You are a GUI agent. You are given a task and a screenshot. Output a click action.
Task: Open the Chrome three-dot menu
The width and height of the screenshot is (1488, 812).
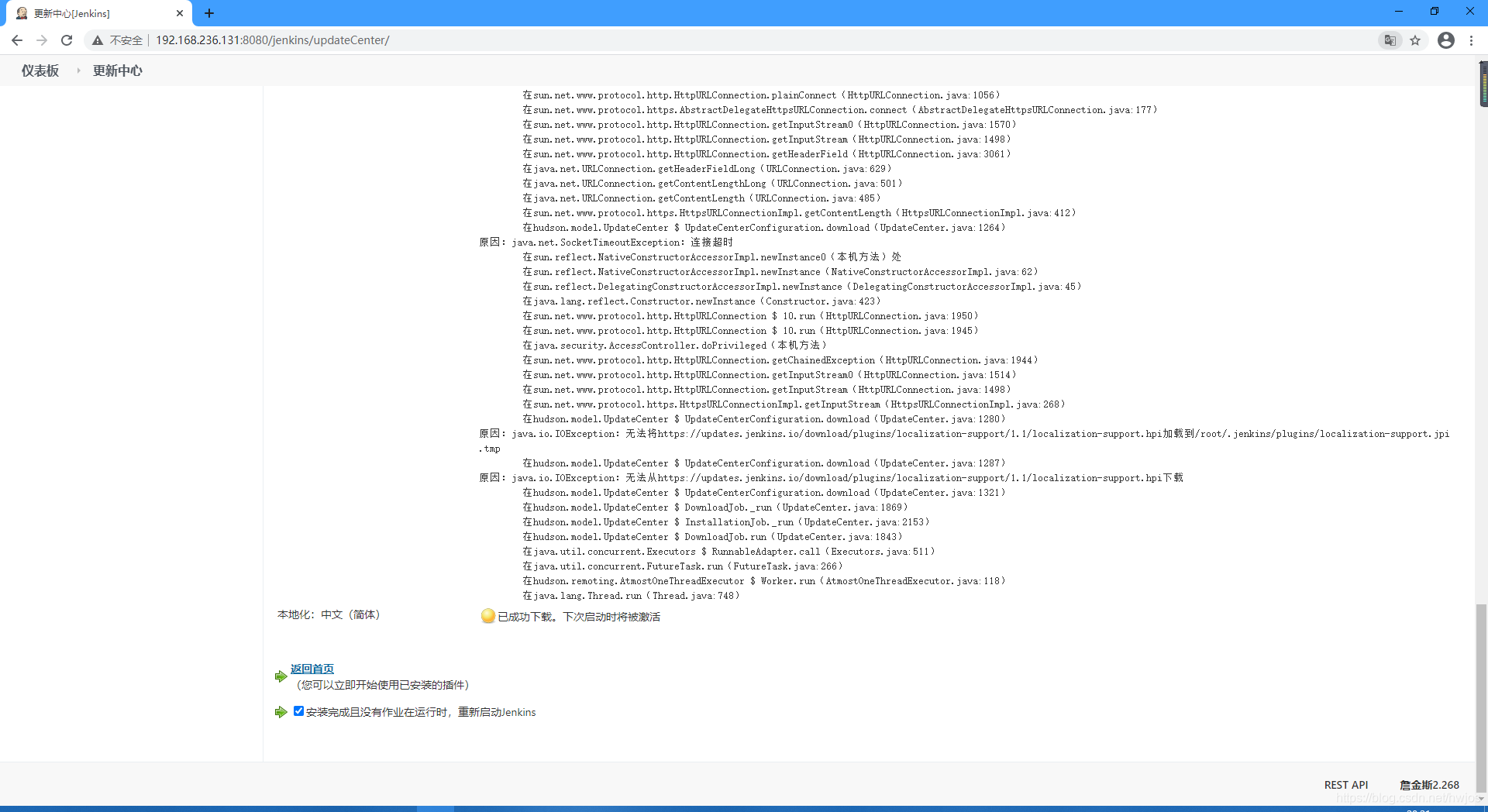(x=1471, y=40)
